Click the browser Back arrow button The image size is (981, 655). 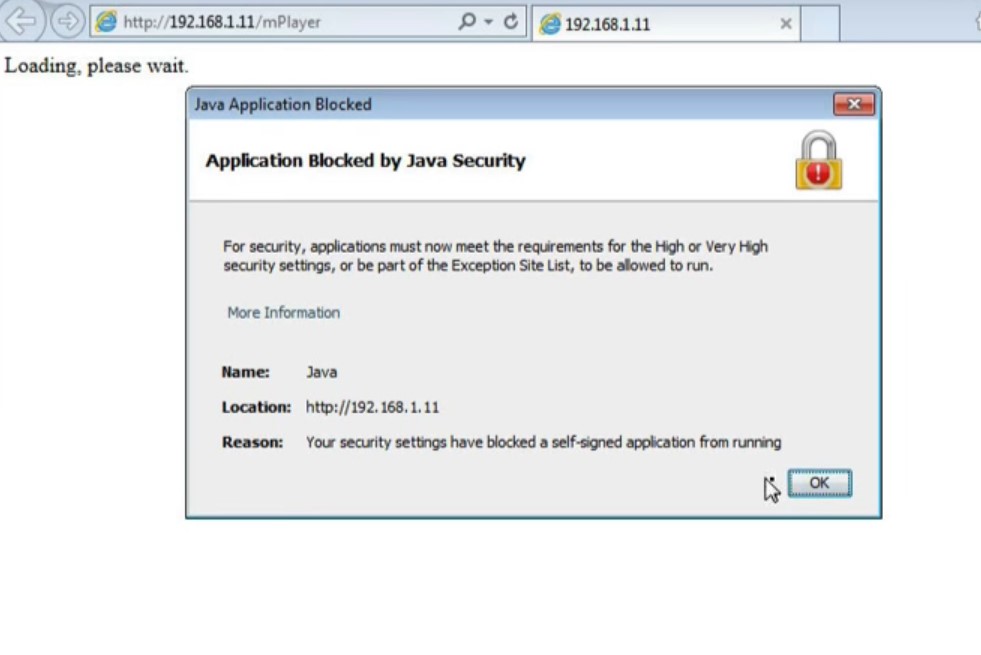click(x=21, y=21)
